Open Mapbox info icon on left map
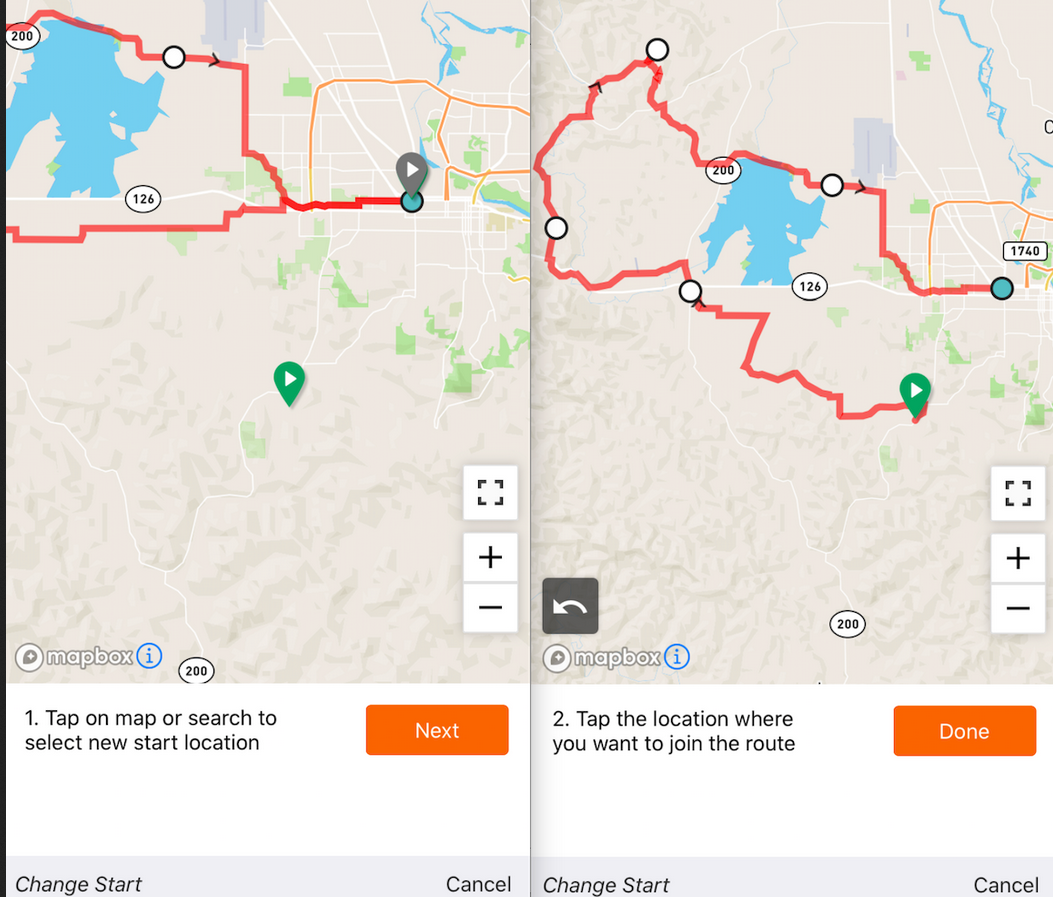The width and height of the screenshot is (1053, 897). click(x=149, y=656)
